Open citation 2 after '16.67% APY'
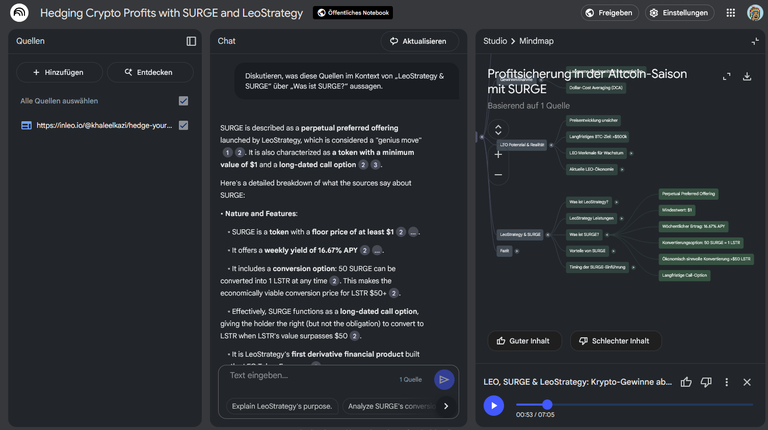The height and width of the screenshot is (430, 768). point(364,250)
